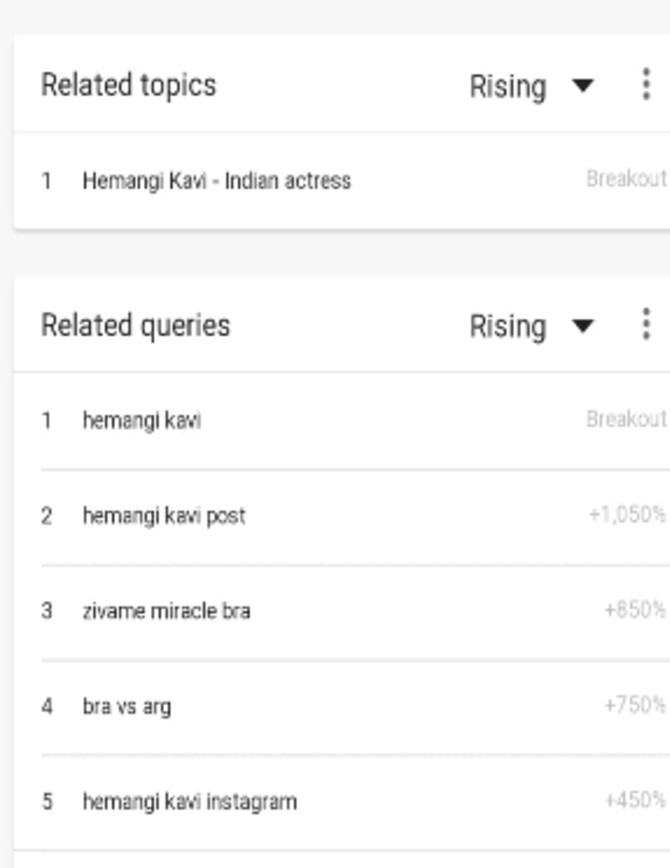Viewport: 670px width, 868px height.
Task: Click the +450% growth value
Action: point(634,800)
